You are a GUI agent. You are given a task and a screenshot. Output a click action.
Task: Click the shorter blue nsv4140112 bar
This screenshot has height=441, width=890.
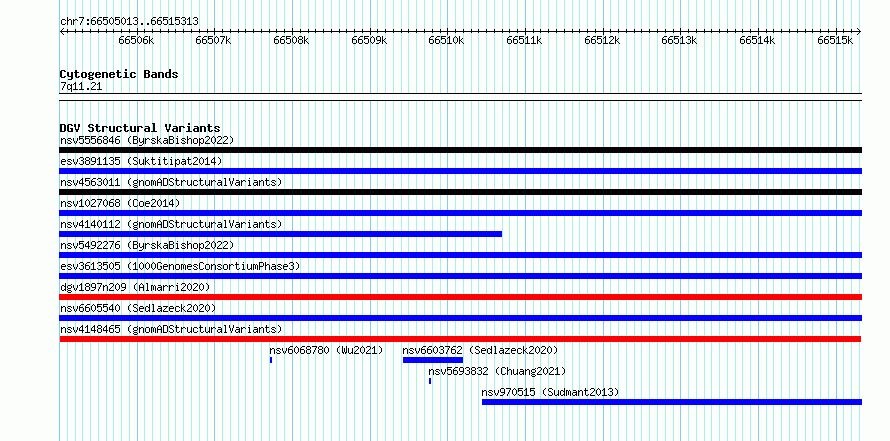(x=280, y=234)
